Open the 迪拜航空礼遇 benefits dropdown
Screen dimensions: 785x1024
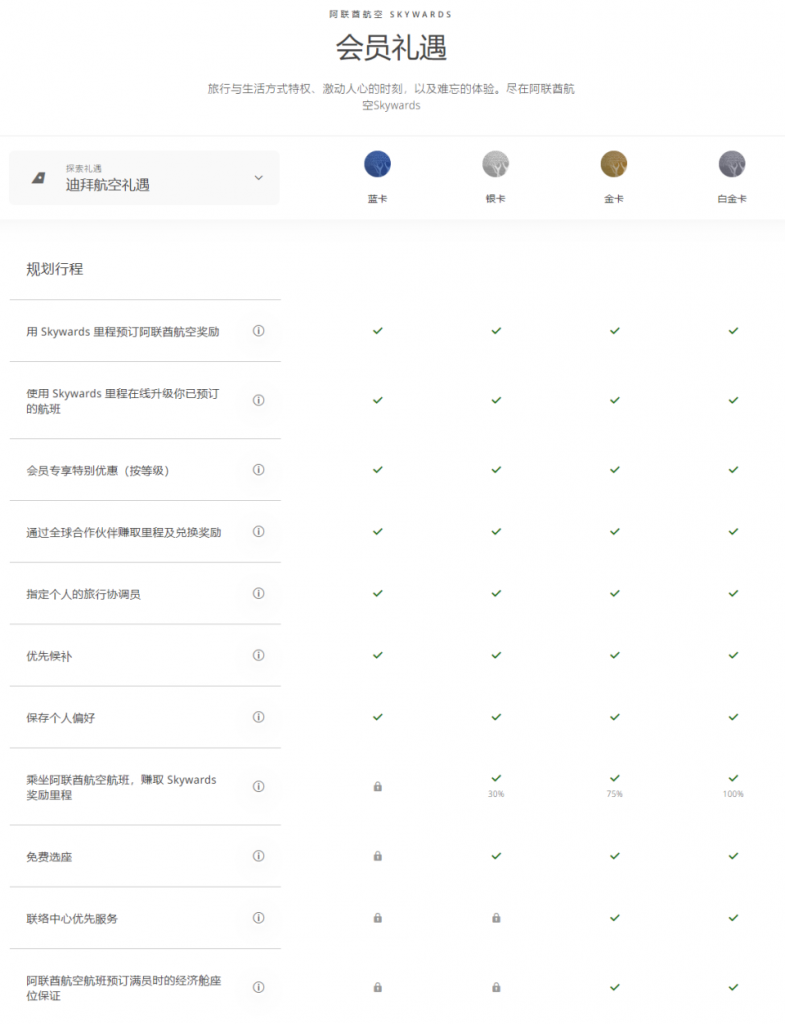144,178
